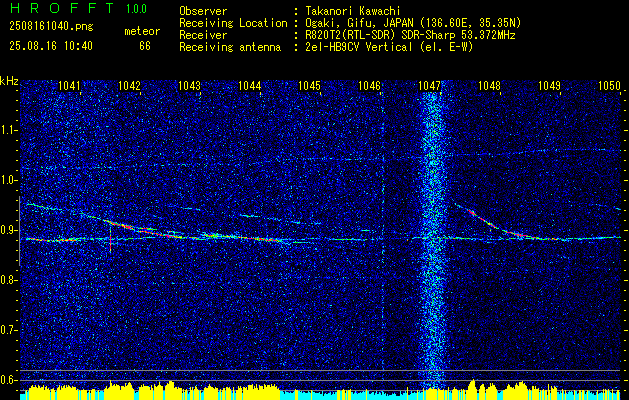Click the red vertical spike near 1042

[110, 240]
